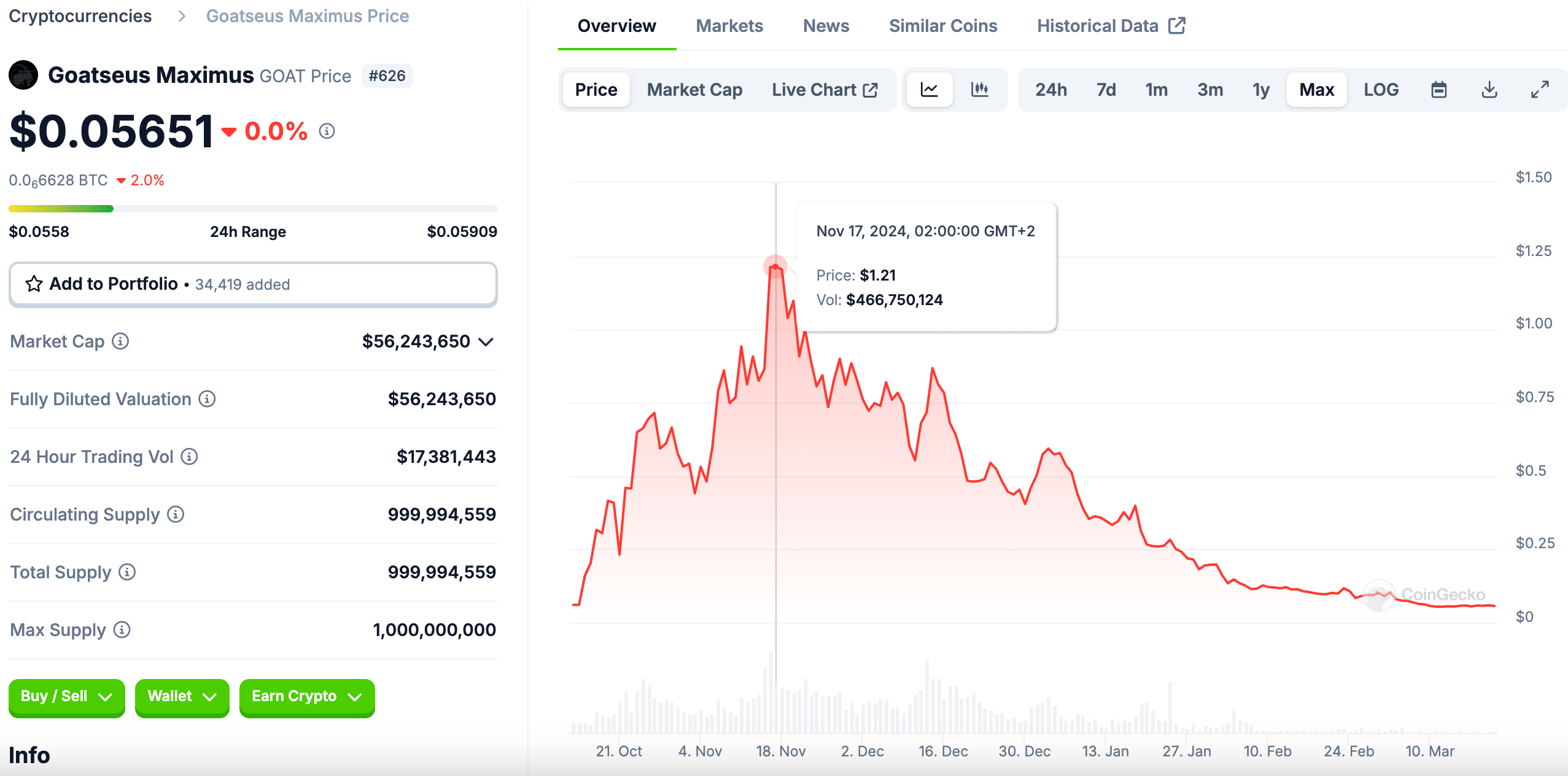Image resolution: width=1568 pixels, height=776 pixels.
Task: Open the Market Cap info tooltip
Action: tap(120, 342)
